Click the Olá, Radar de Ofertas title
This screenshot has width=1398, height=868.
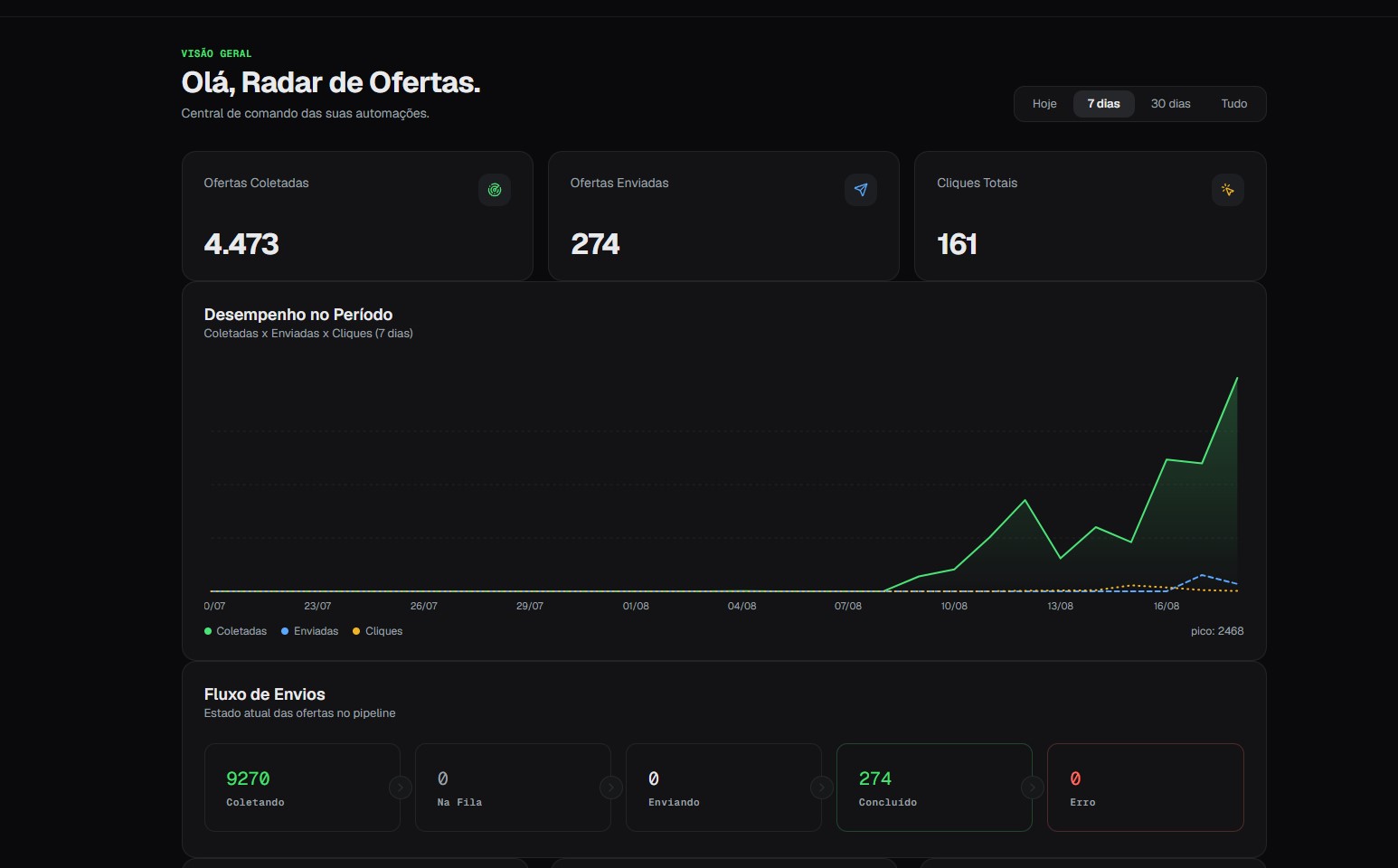[331, 82]
